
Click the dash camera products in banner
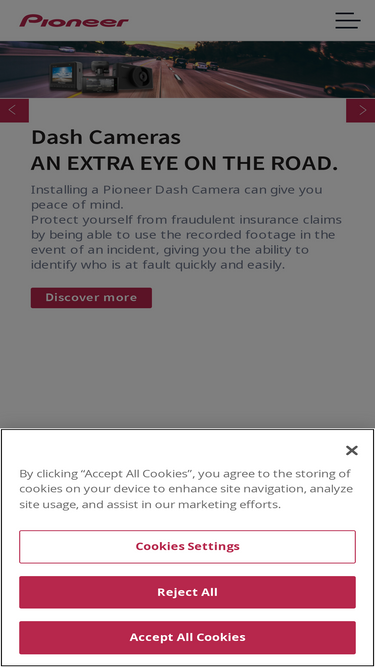(101, 77)
